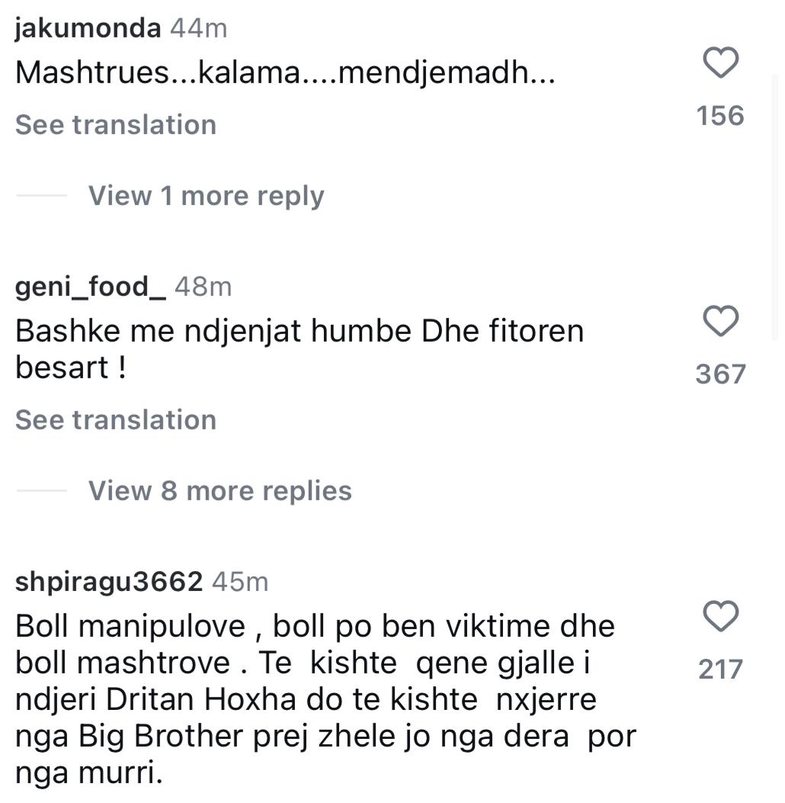Click the 45m timestamp next to shpiragu3662

(x=242, y=581)
